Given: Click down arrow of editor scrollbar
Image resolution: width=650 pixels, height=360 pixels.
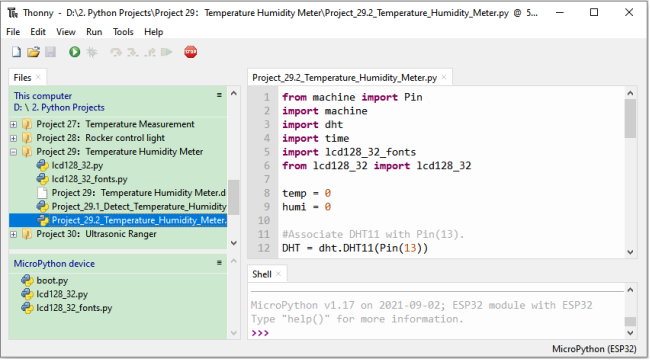Looking at the screenshot, I should [631, 252].
